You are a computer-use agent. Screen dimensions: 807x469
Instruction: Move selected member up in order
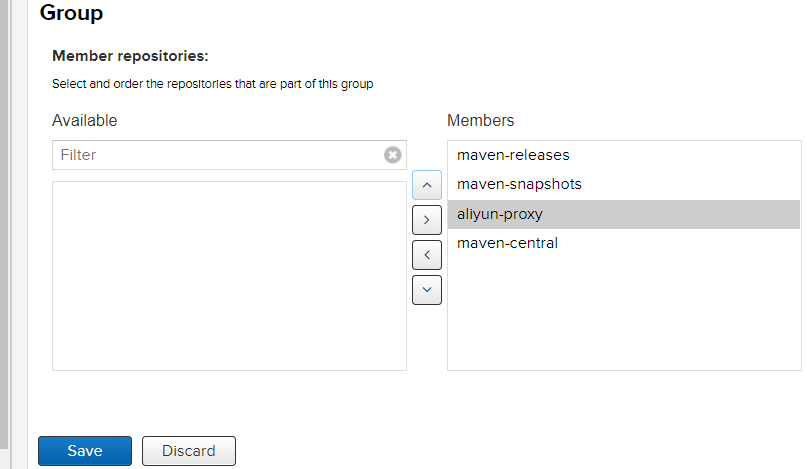[427, 185]
